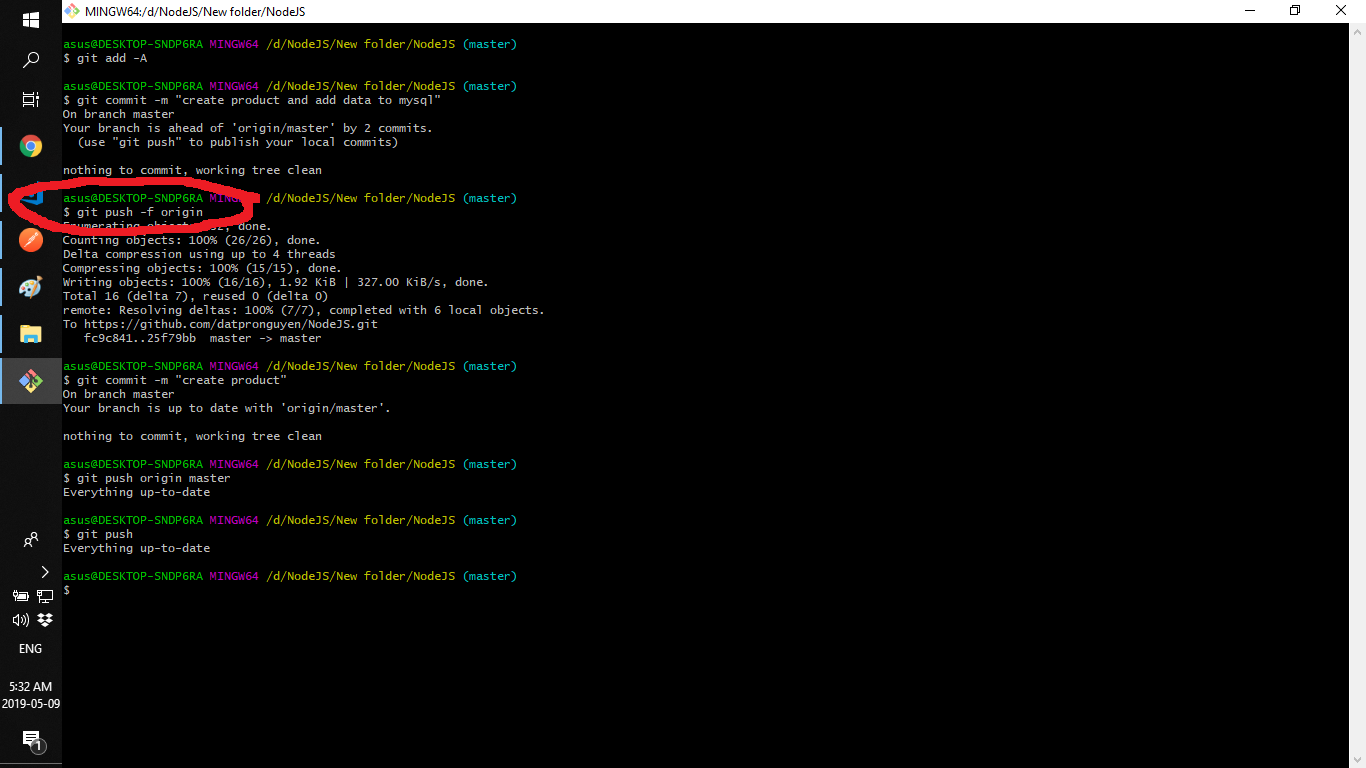The width and height of the screenshot is (1366, 768).
Task: Open the People icon on the taskbar
Action: (31, 540)
